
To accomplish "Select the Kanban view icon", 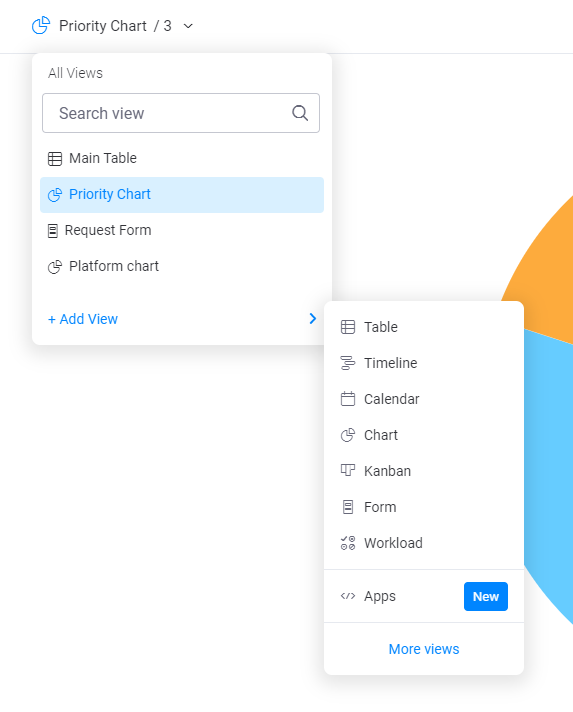I will 348,470.
